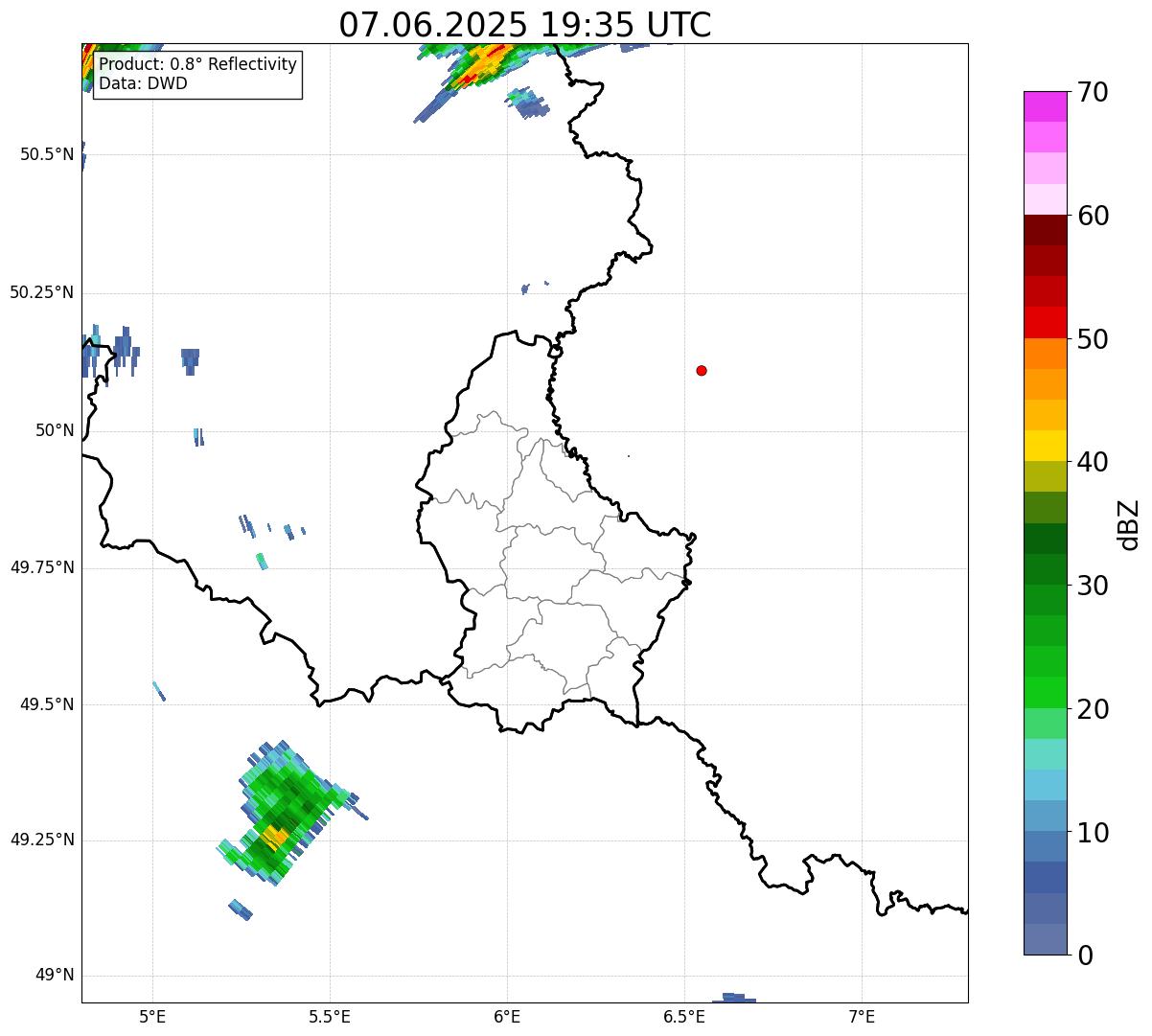
Task: Pick the orange colorbar swatch just below 50
Action: (x=1045, y=354)
